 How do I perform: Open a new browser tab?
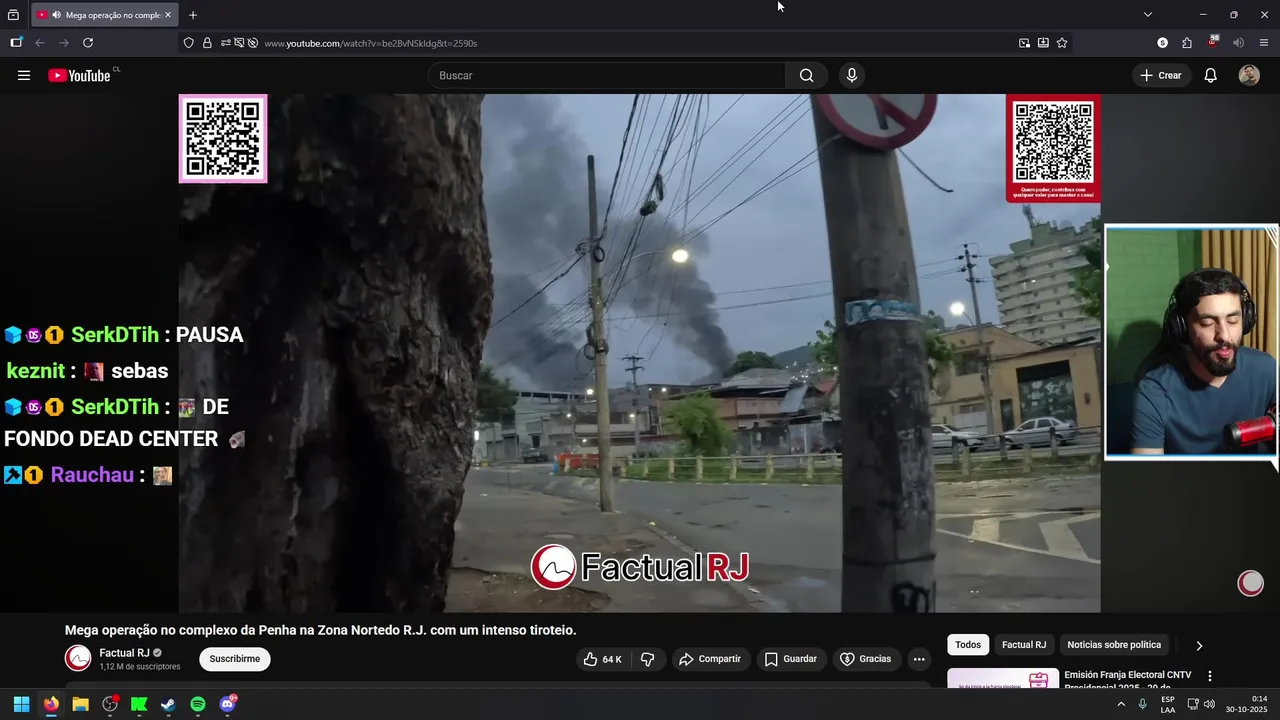pos(193,15)
